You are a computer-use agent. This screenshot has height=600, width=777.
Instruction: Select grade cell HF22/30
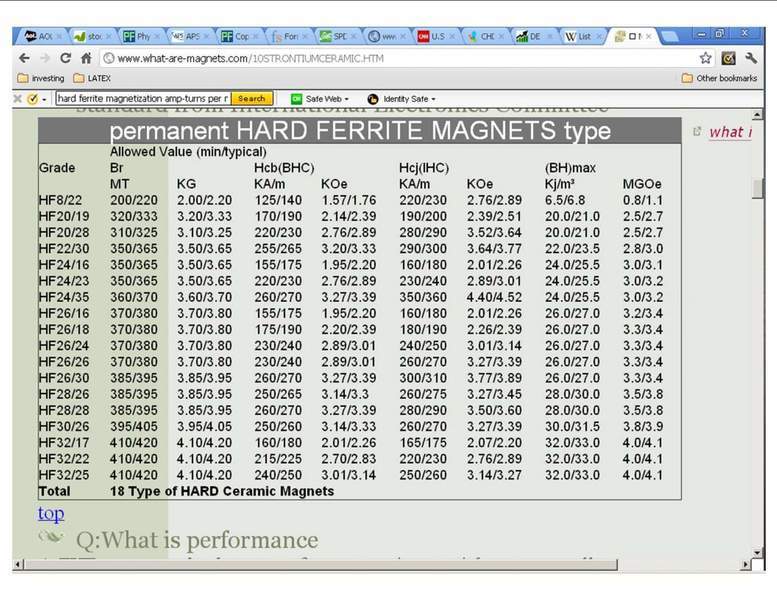(64, 249)
